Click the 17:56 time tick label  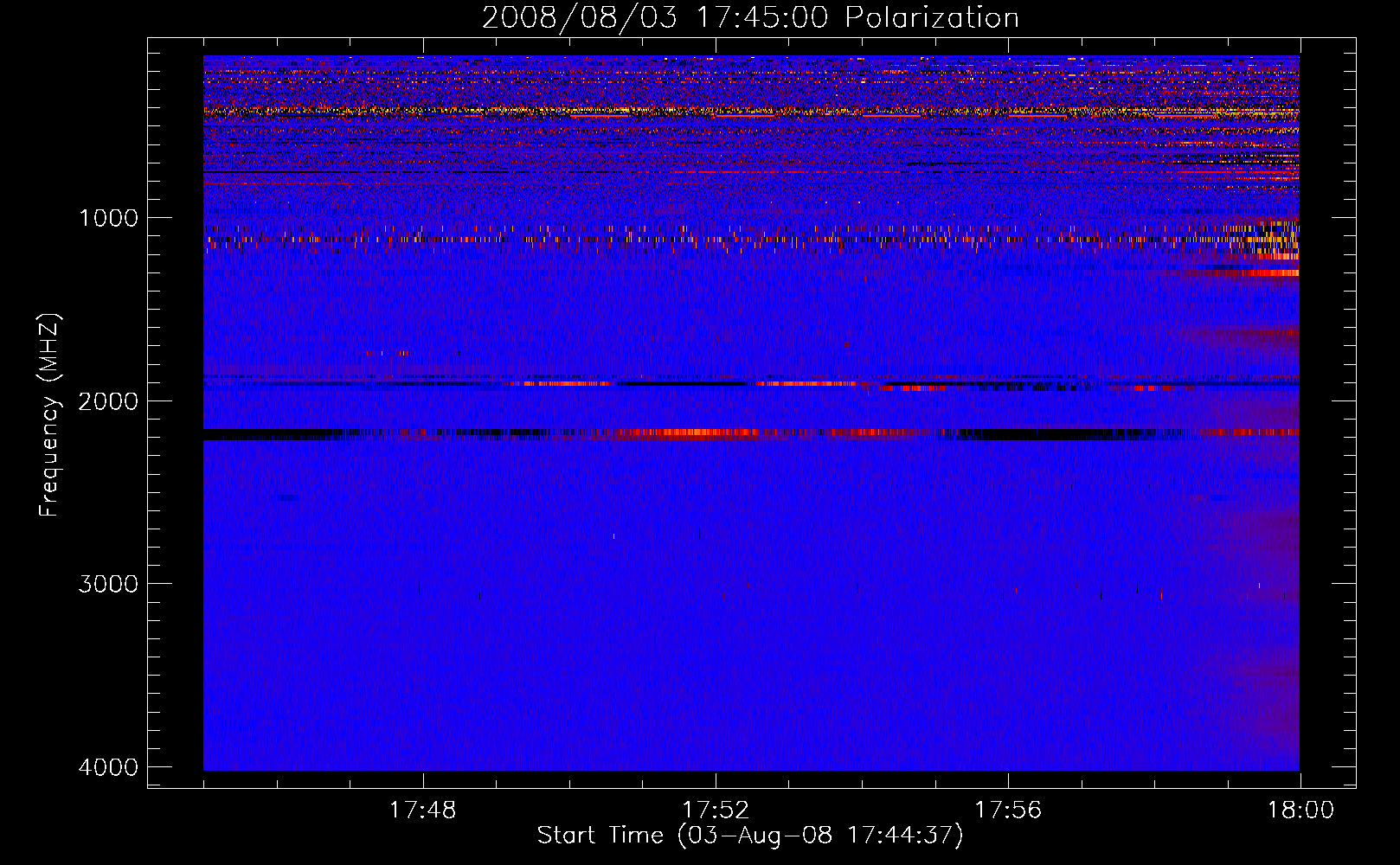click(x=1008, y=811)
